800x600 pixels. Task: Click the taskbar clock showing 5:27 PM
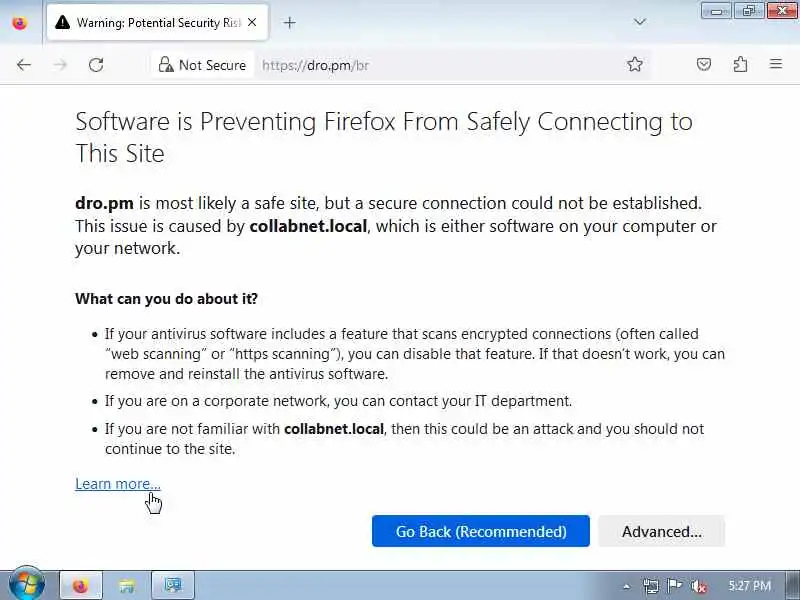click(x=749, y=586)
